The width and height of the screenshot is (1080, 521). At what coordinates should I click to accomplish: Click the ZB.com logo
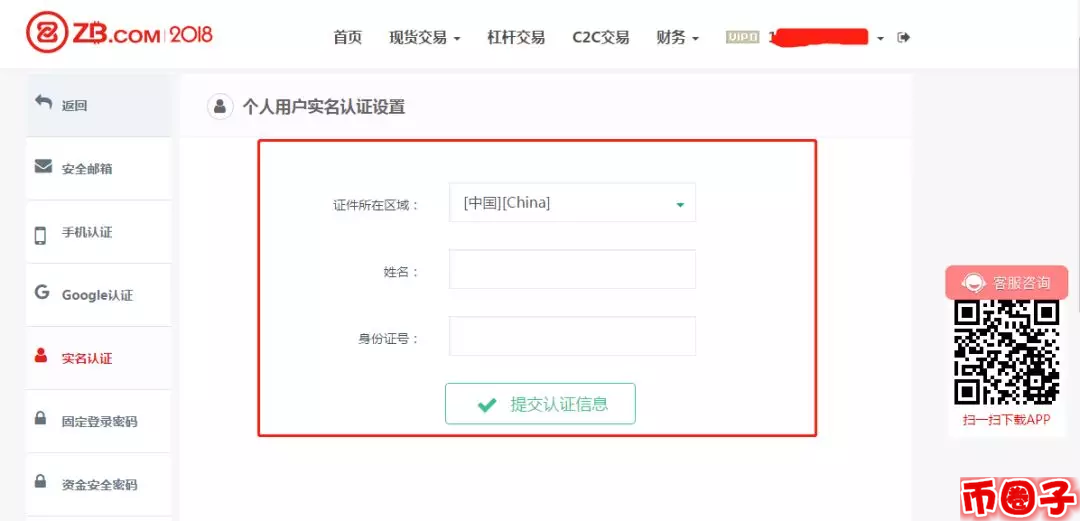click(x=120, y=34)
